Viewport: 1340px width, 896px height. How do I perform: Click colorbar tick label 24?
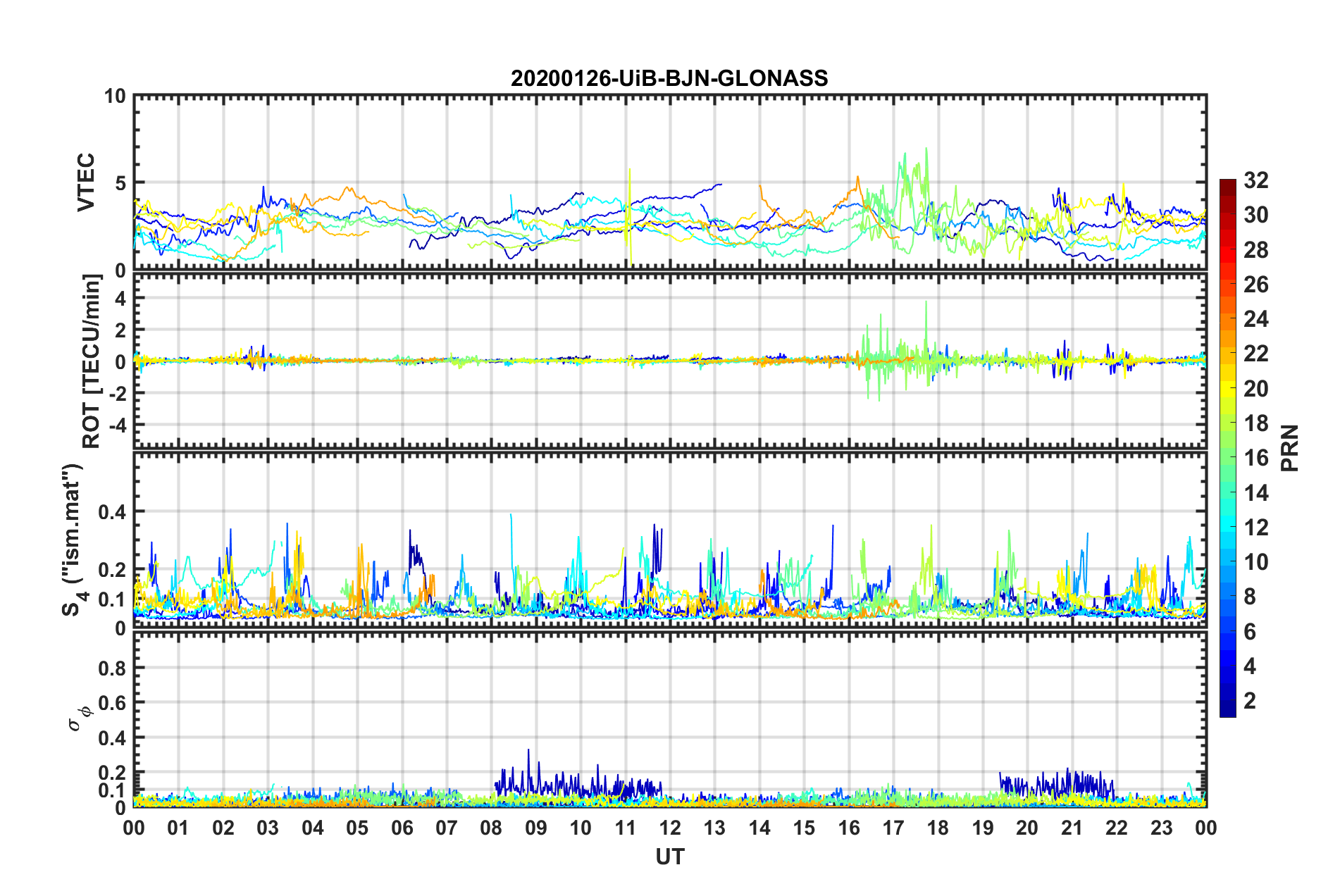tap(1255, 319)
